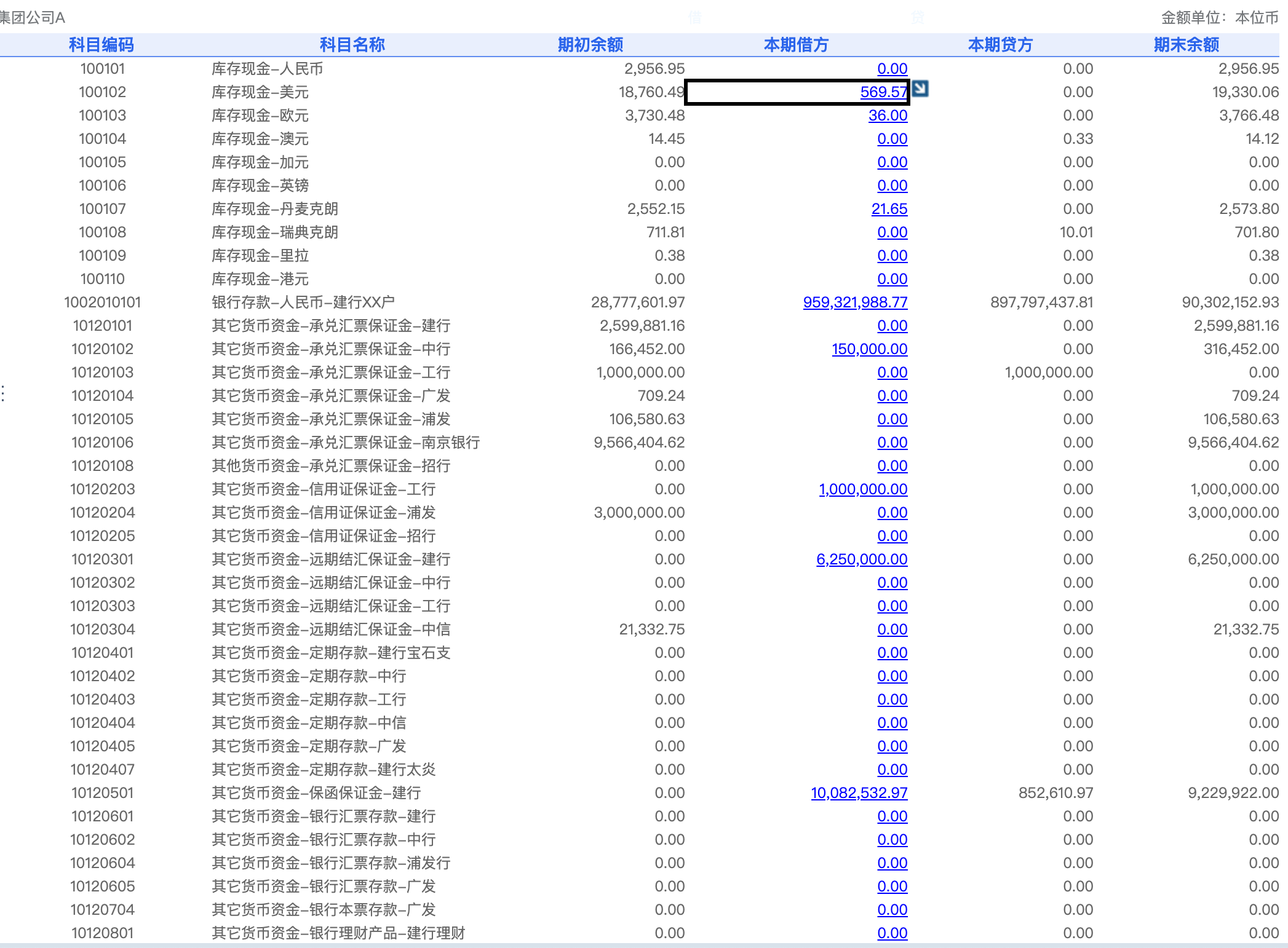This screenshot has width=1288, height=948.
Task: Click closing balance 90,302,152.93 cell
Action: 1230,302
